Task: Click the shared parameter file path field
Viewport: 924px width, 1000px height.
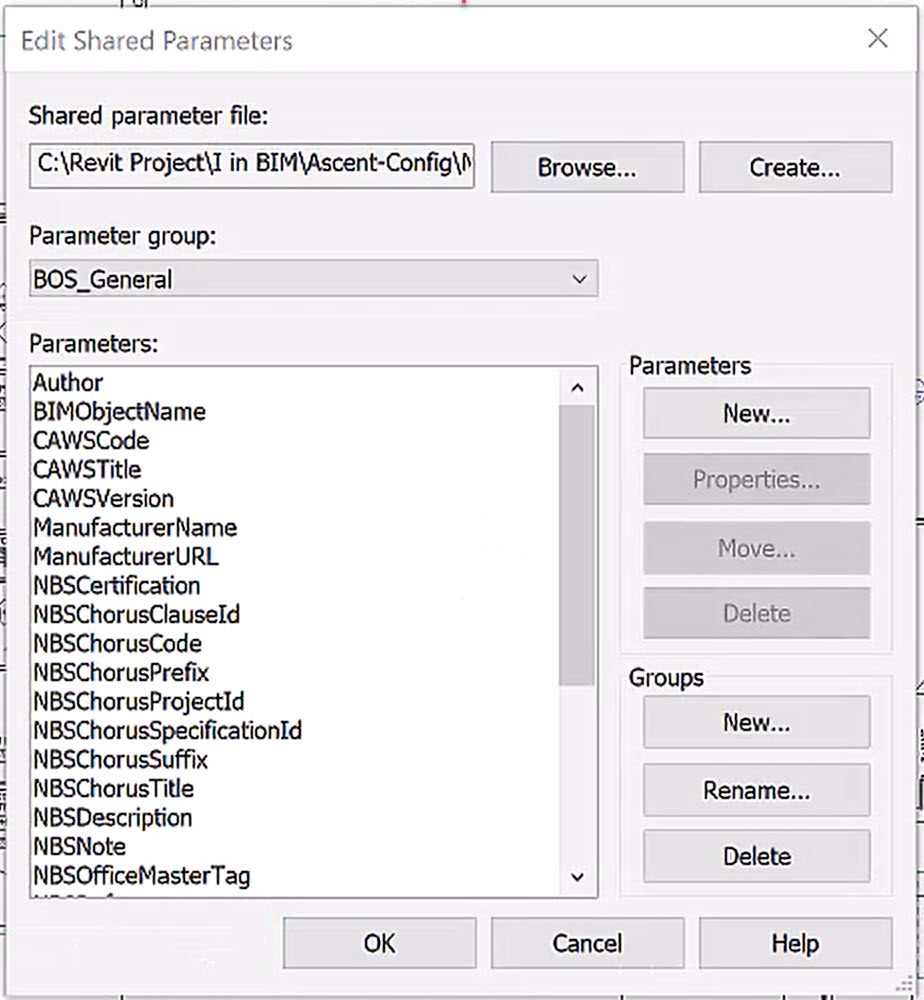Action: pyautogui.click(x=252, y=165)
